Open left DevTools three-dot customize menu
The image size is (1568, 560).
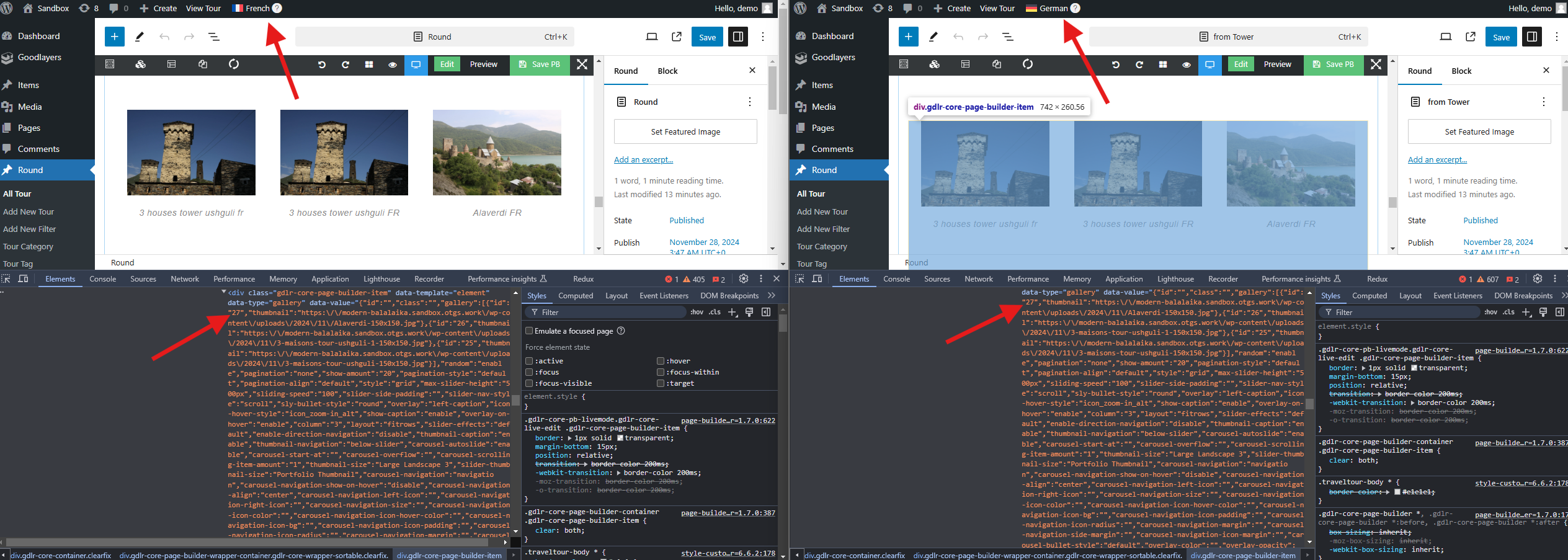tap(761, 279)
